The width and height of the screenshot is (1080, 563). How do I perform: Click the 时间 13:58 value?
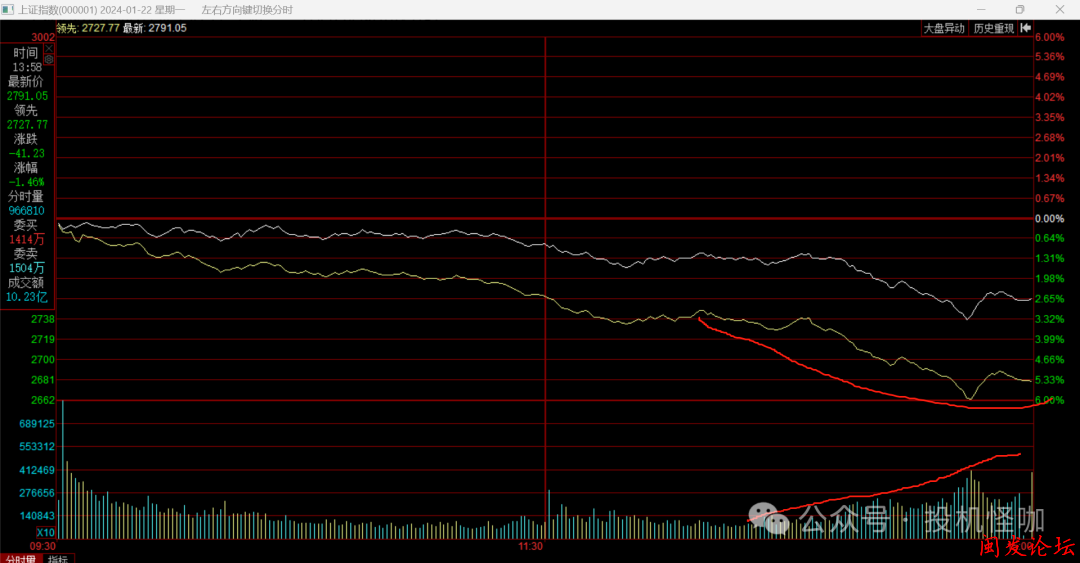[x=27, y=68]
